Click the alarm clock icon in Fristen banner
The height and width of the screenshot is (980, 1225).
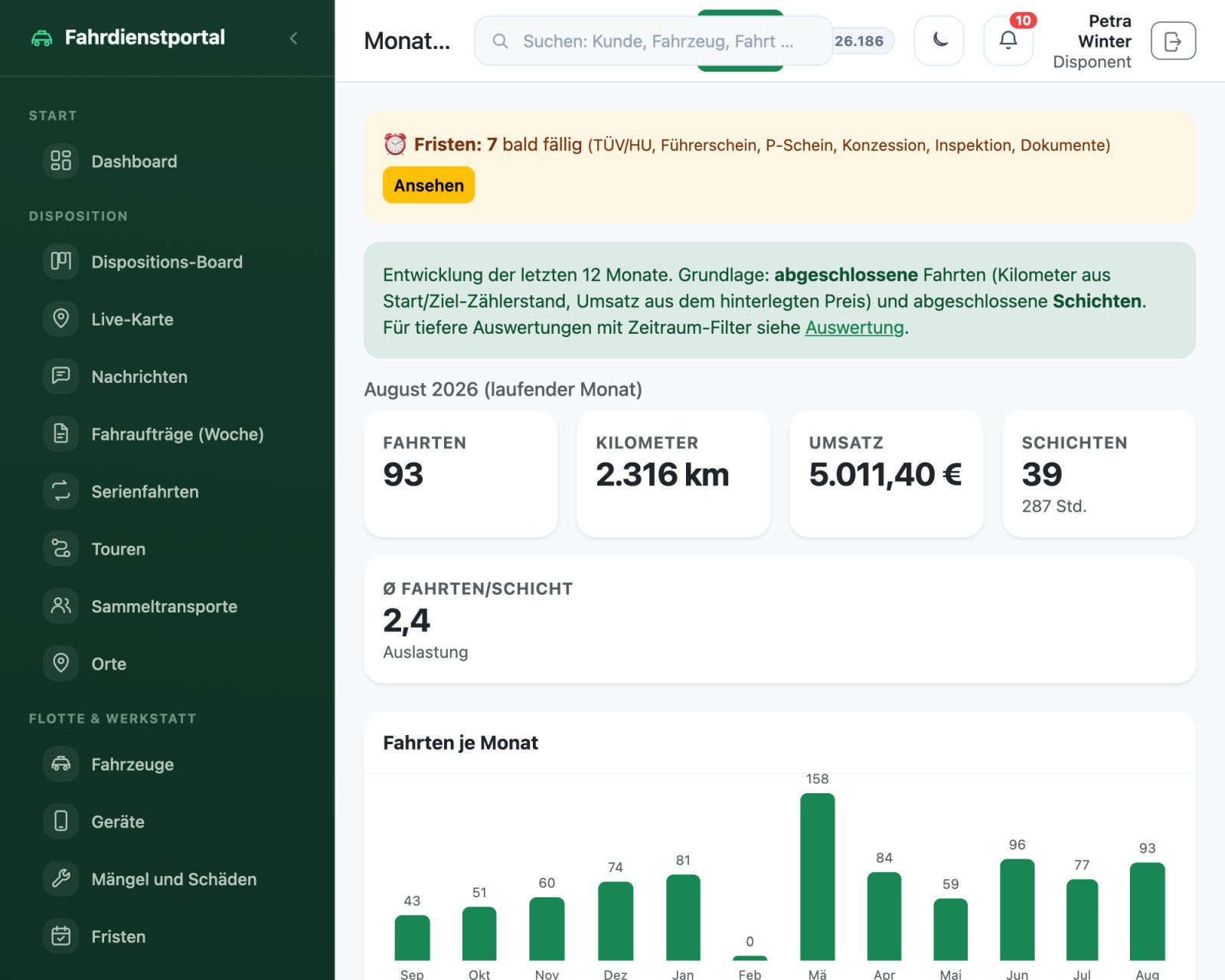tap(395, 144)
